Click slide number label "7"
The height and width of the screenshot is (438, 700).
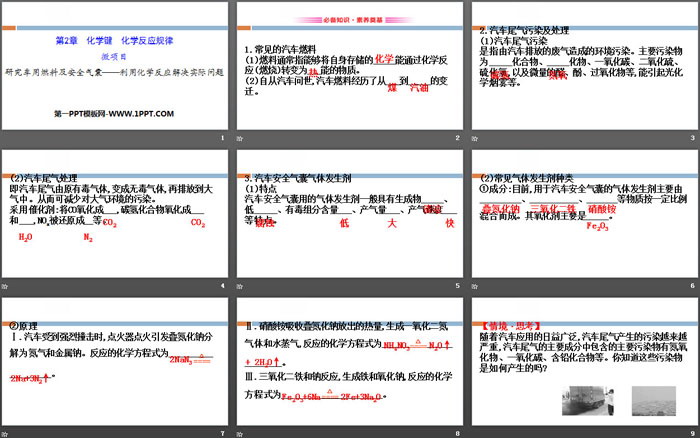[x=222, y=434]
